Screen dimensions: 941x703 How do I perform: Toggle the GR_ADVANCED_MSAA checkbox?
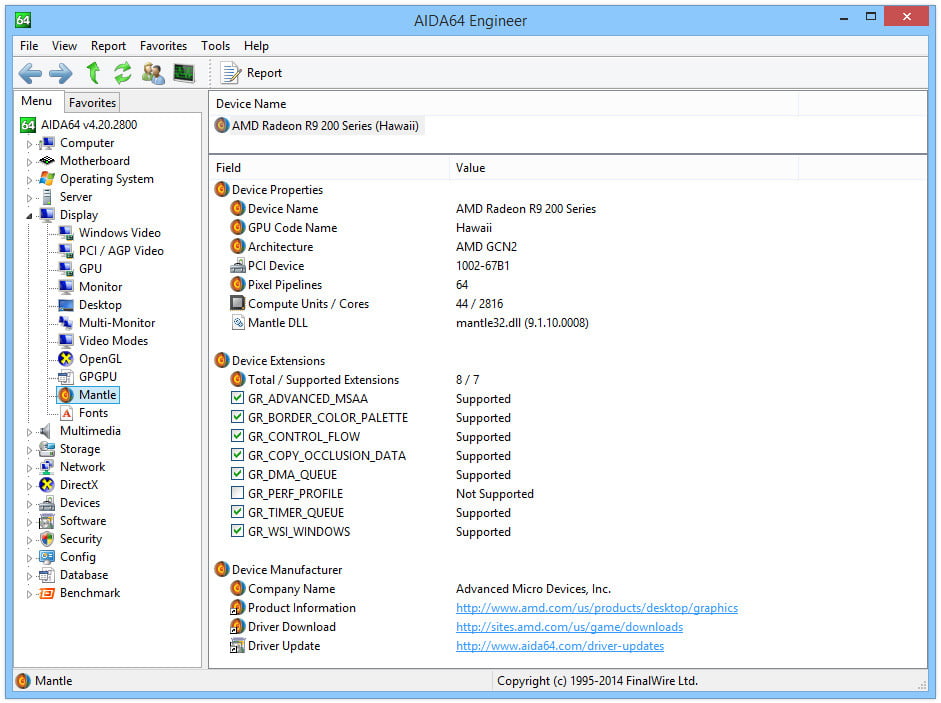tap(238, 399)
